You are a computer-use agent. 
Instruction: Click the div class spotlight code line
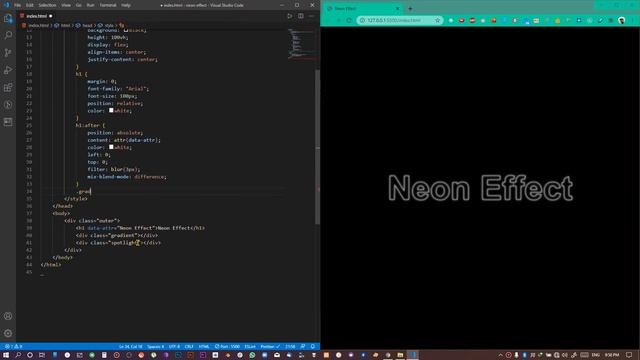click(118, 242)
